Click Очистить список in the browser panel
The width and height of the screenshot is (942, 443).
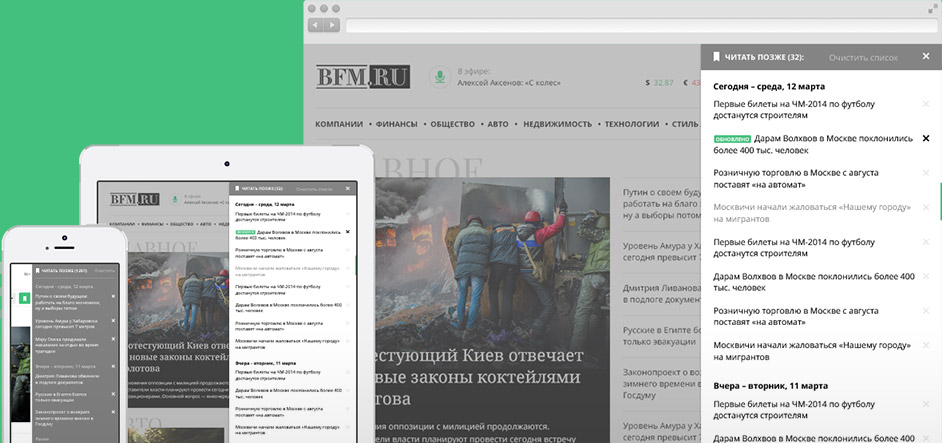click(x=863, y=58)
